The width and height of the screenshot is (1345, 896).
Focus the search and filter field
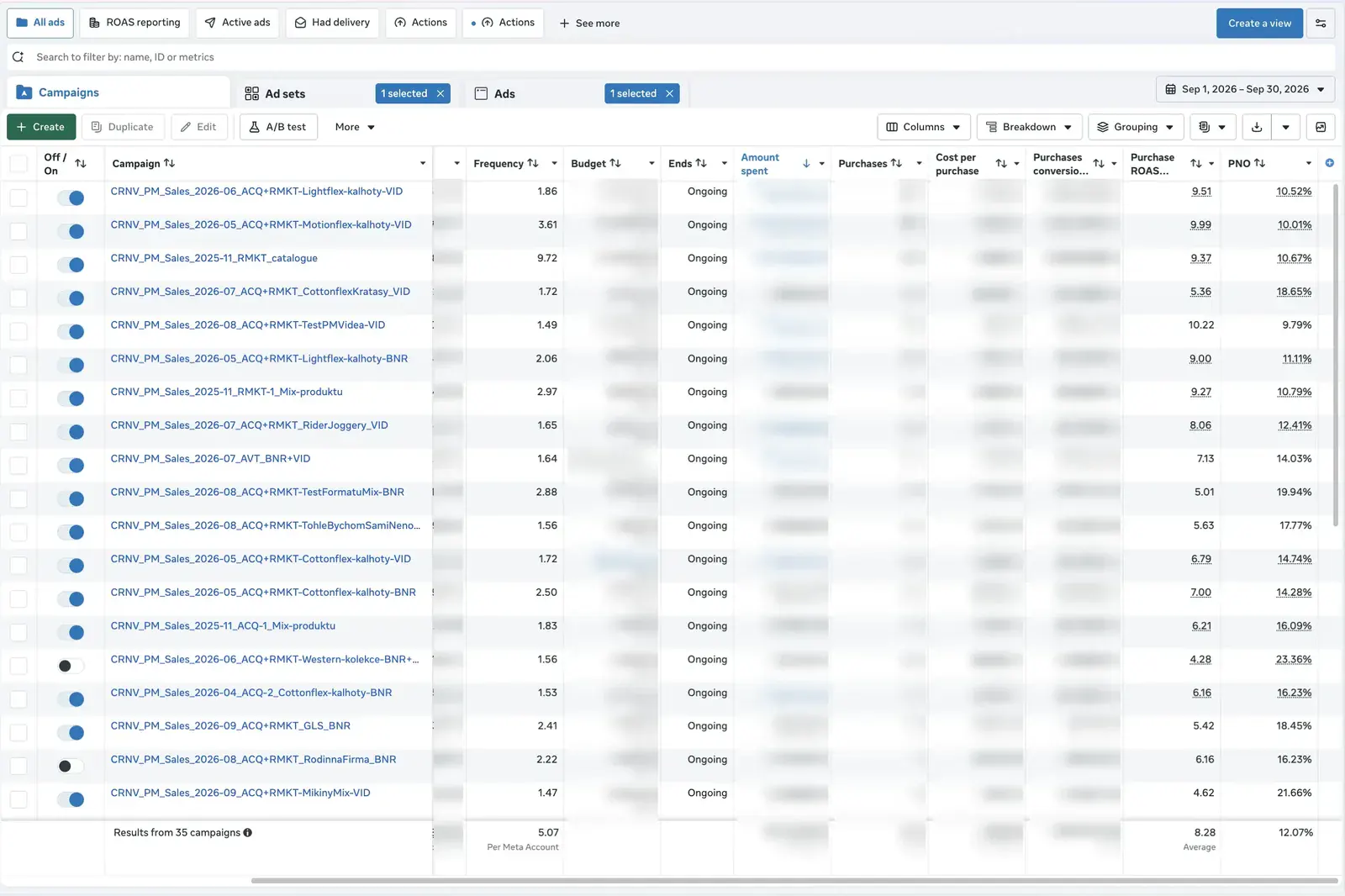(x=672, y=57)
